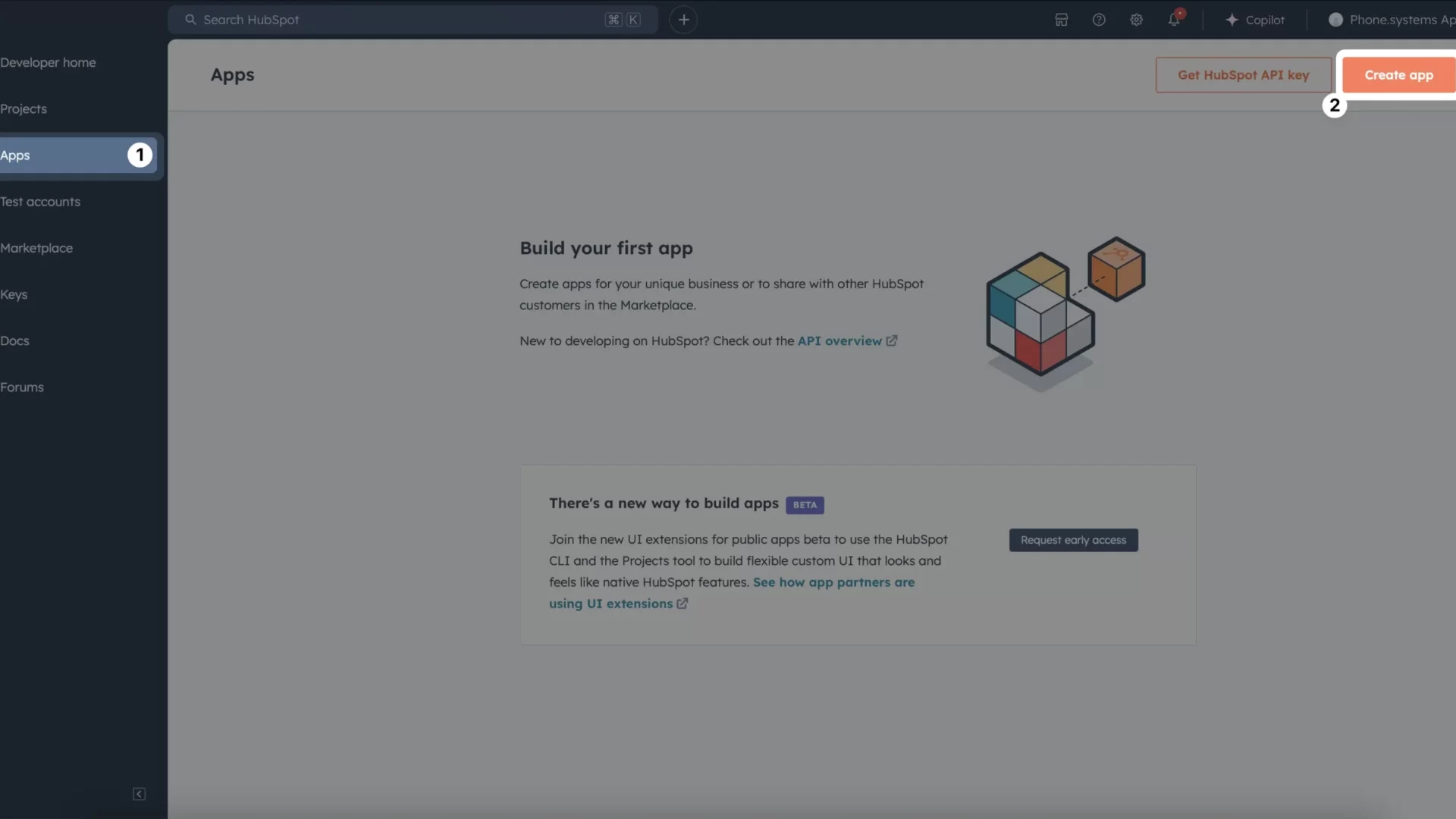Launch Copilot from the top bar
This screenshot has height=819, width=1456.
[1256, 20]
